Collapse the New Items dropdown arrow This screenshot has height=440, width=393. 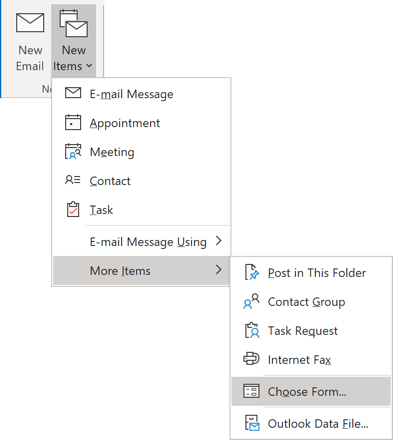click(89, 66)
